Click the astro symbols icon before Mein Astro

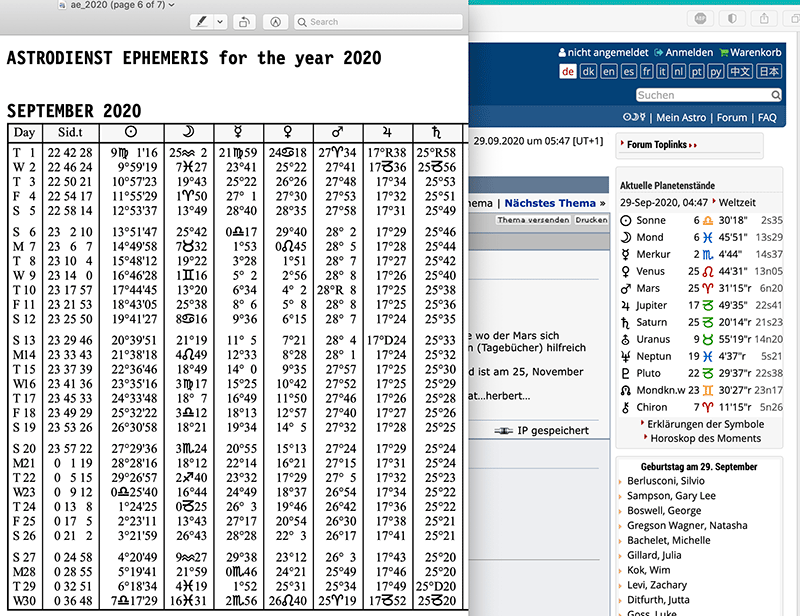tap(634, 117)
